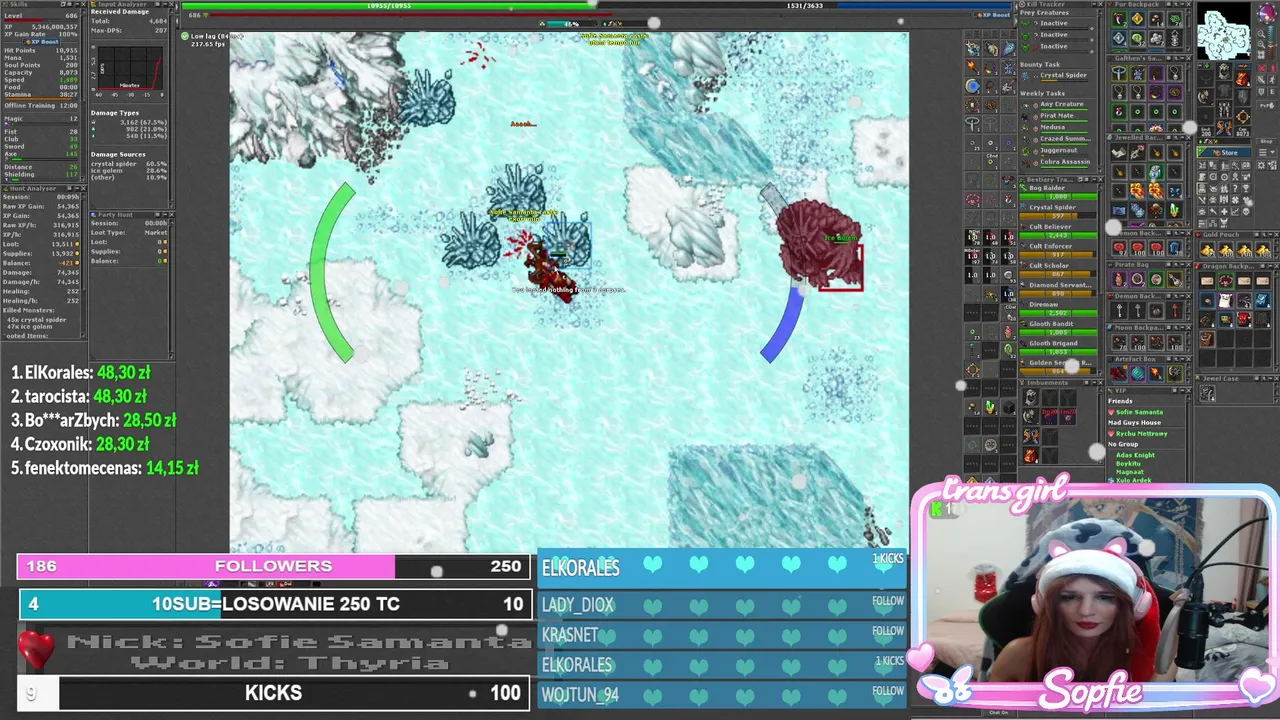The height and width of the screenshot is (720, 1280).
Task: Collapse the Kill Tracker panel
Action: (1094, 4)
